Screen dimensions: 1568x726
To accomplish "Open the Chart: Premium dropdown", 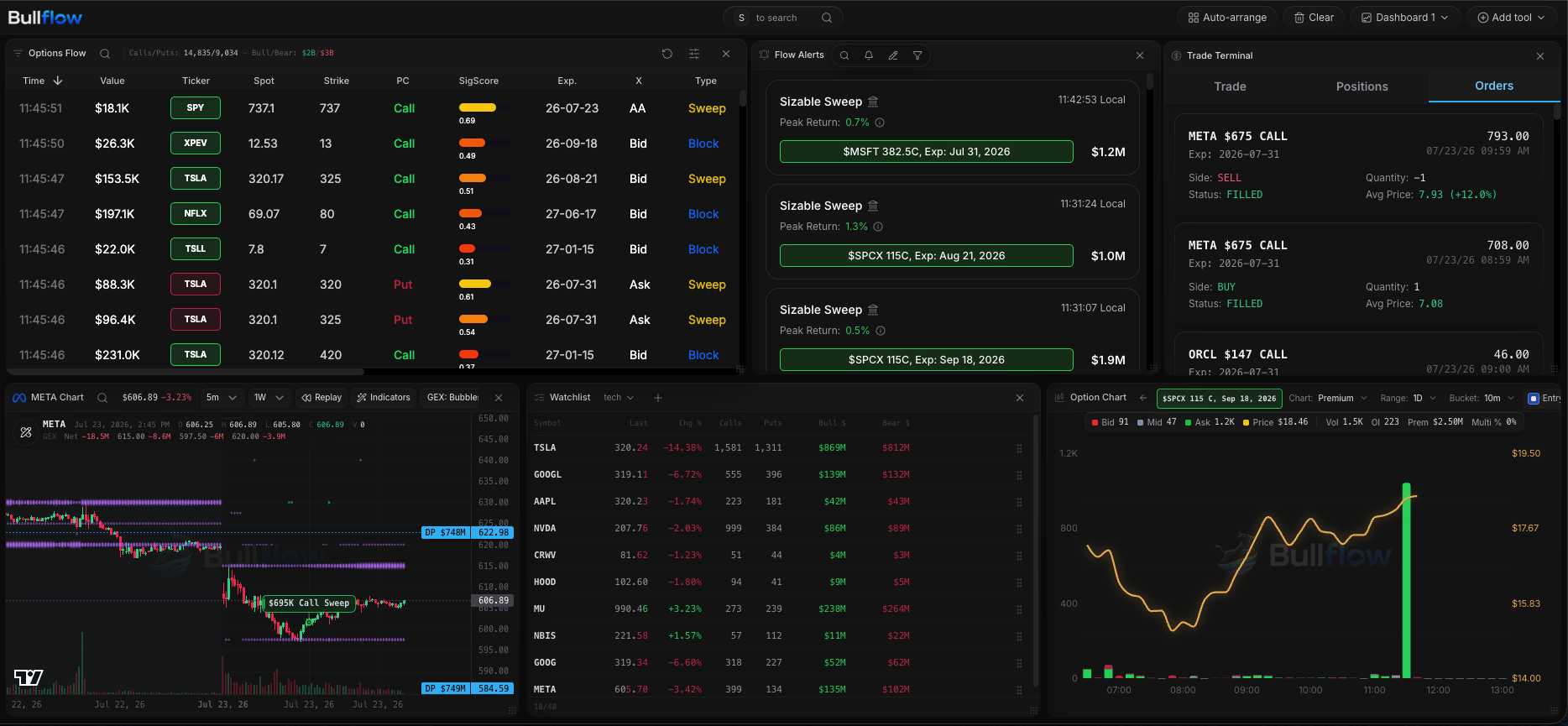I will point(1328,399).
